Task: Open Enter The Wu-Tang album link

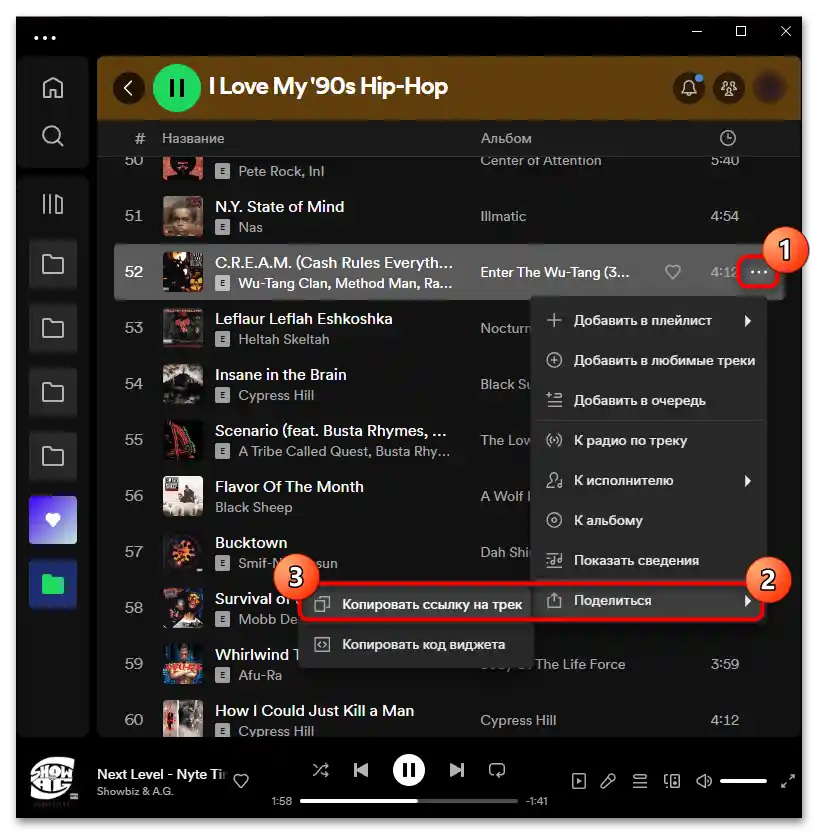Action: 555,272
